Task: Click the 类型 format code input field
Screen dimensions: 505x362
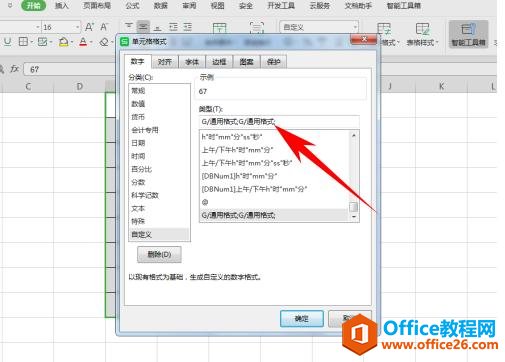Action: pyautogui.click(x=279, y=122)
